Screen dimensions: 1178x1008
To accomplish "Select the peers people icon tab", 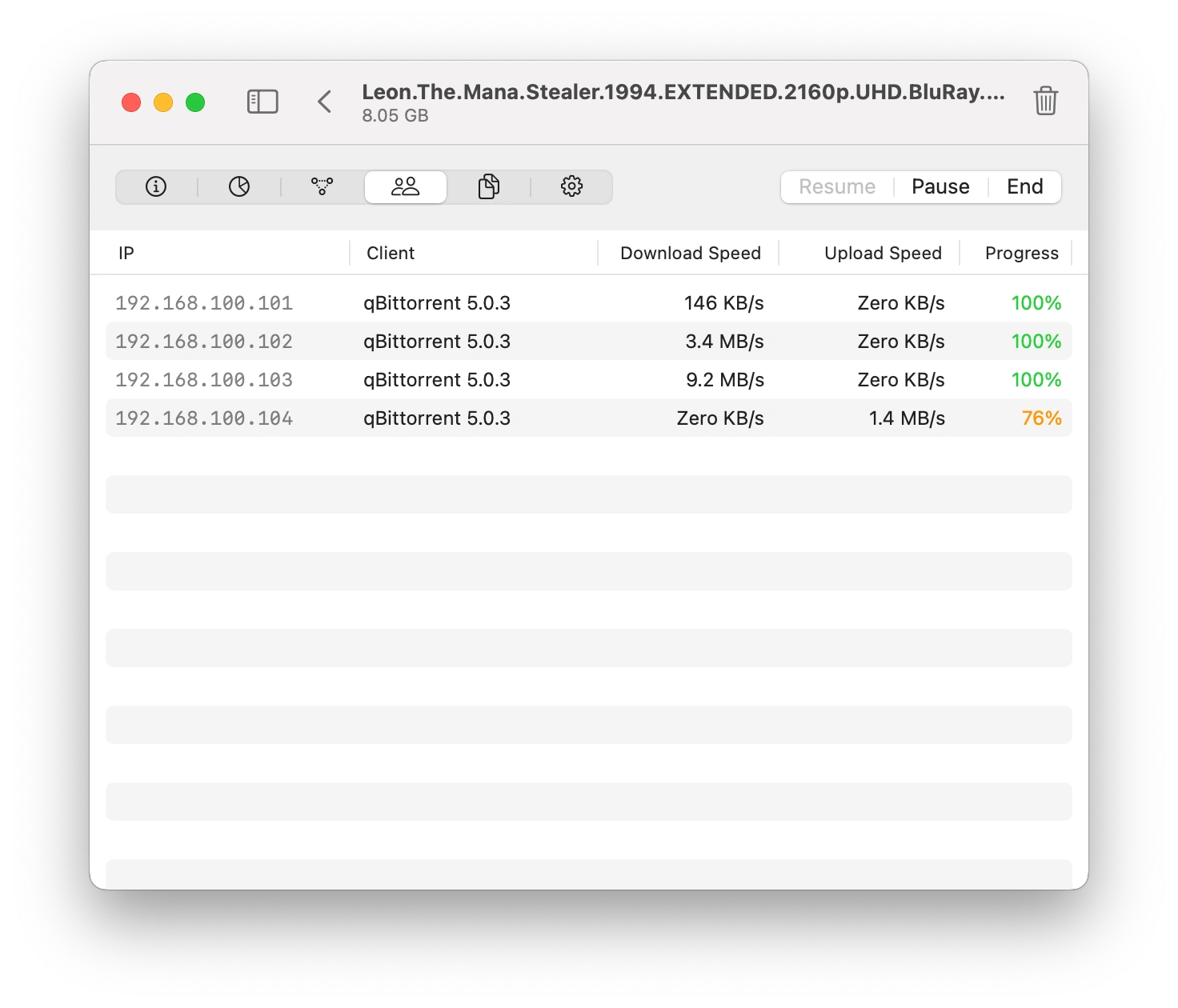I will click(406, 187).
